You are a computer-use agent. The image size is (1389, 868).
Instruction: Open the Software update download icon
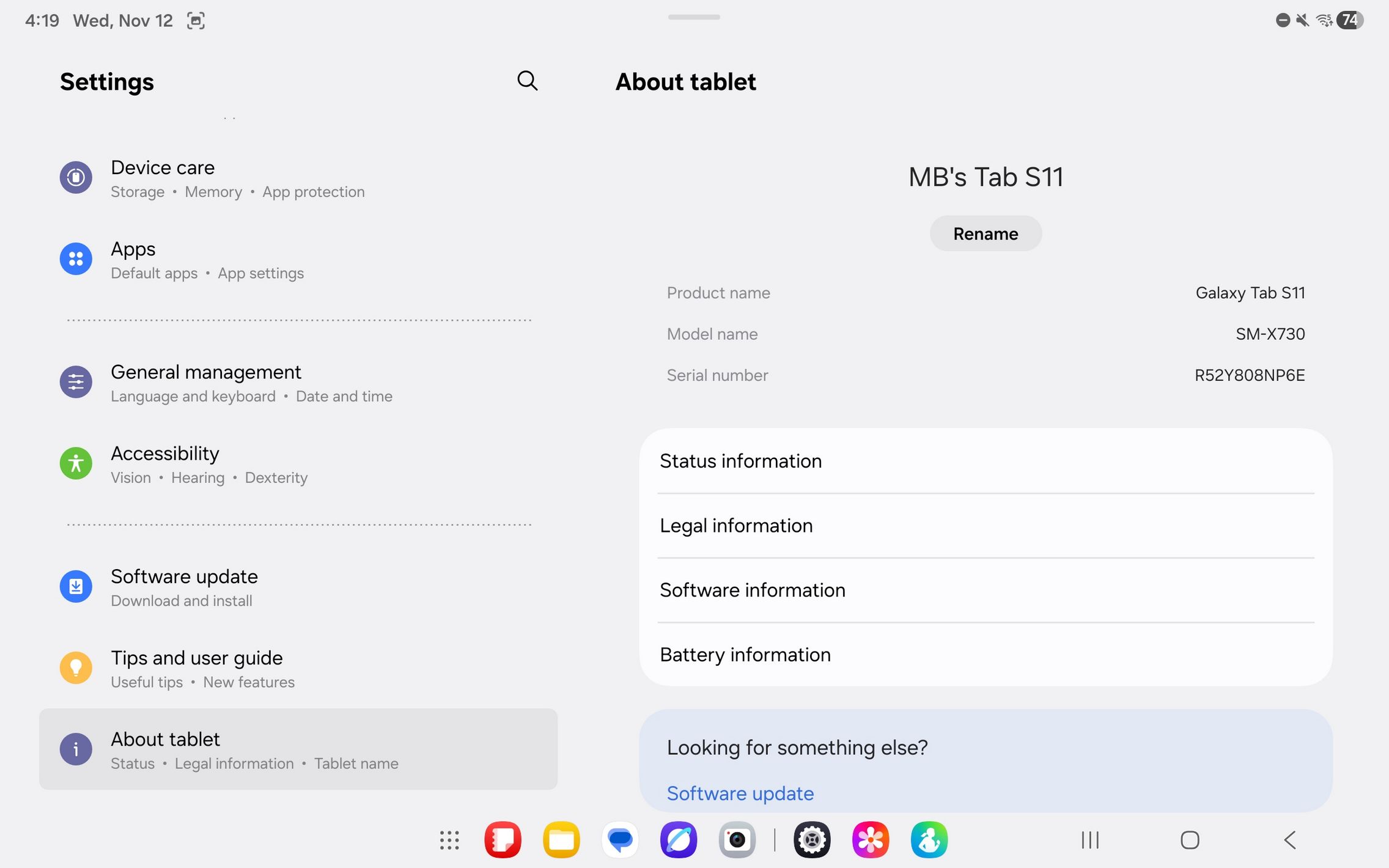[x=76, y=587]
